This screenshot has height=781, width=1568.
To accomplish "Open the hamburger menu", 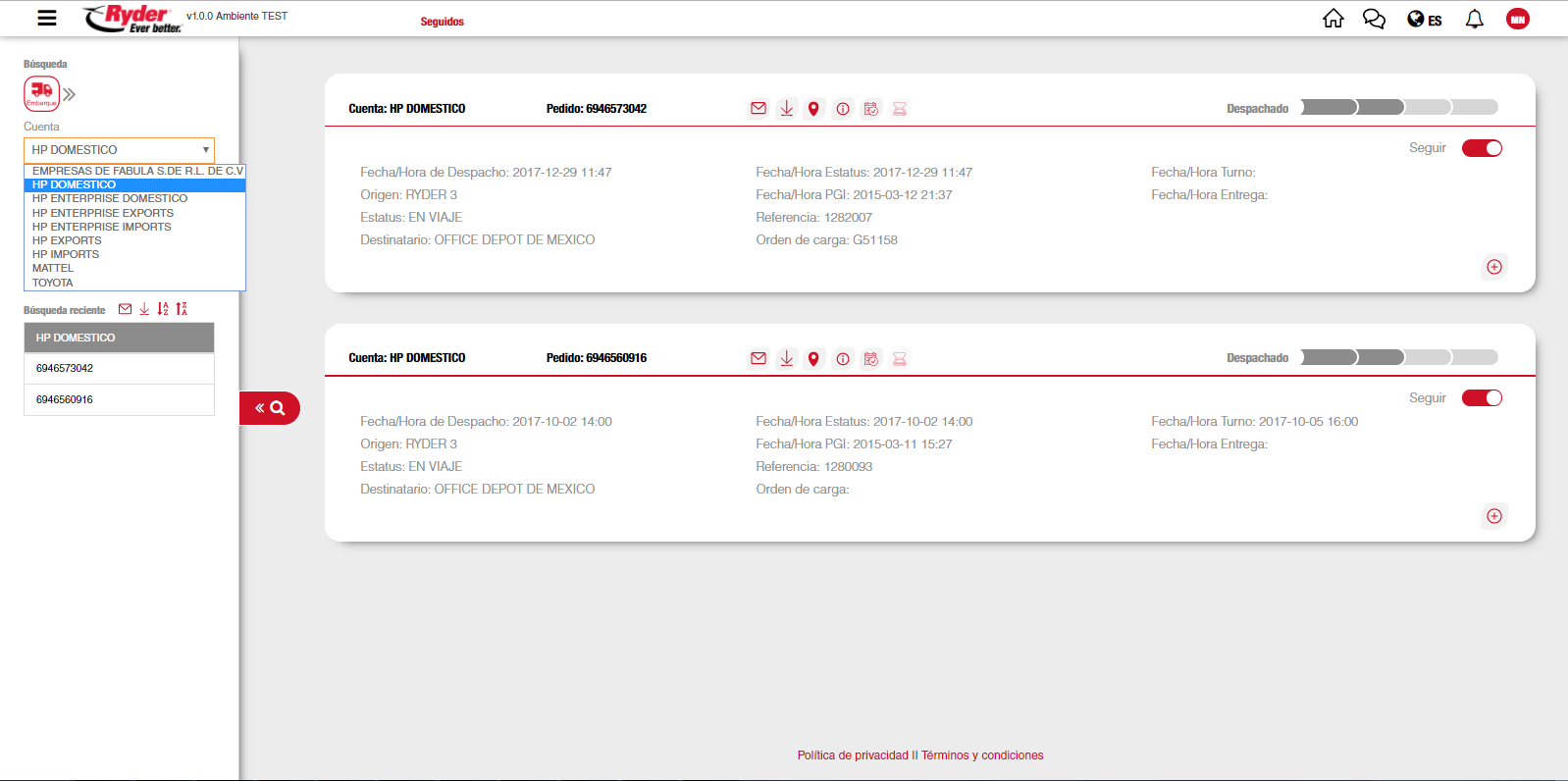I will coord(46,18).
